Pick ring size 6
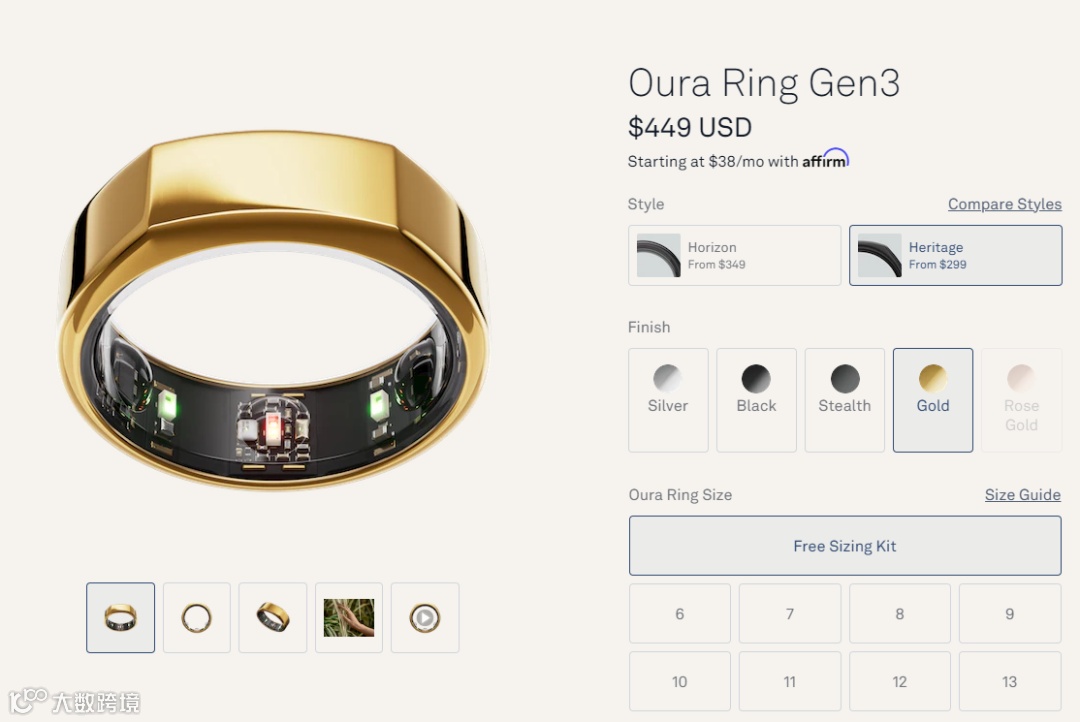Viewport: 1080px width, 722px height. point(679,613)
